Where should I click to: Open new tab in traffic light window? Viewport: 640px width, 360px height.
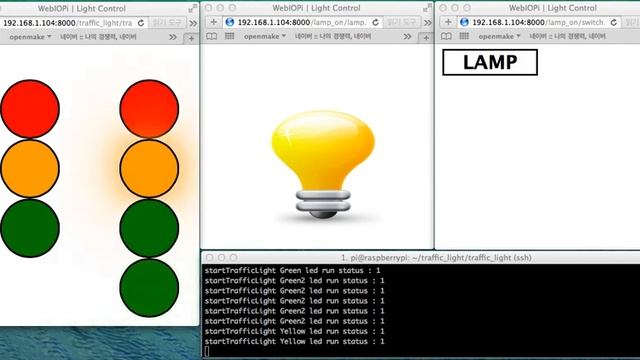191,39
